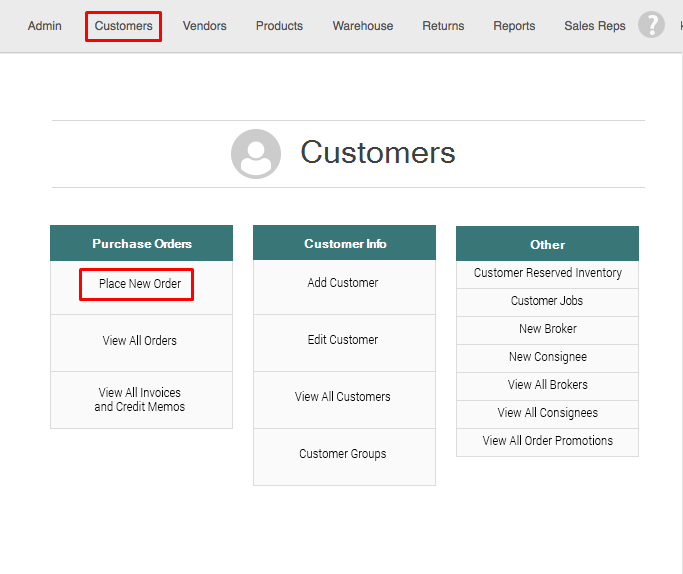Click Place New Order

[140, 284]
